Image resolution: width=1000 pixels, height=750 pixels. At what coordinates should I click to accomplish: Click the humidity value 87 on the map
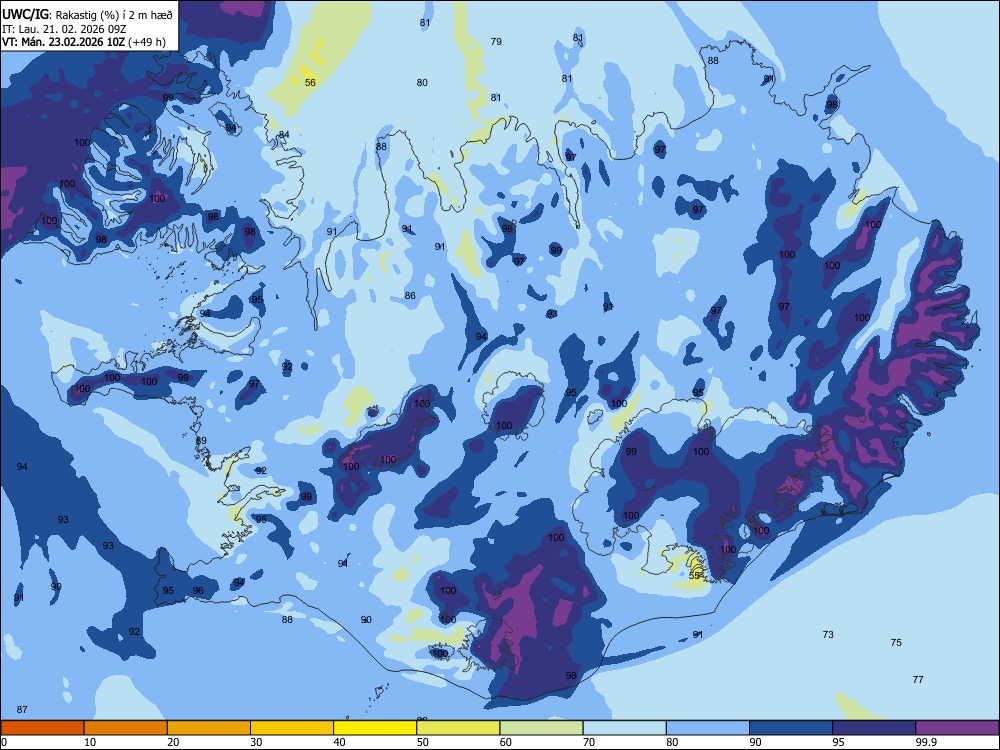pyautogui.click(x=22, y=710)
